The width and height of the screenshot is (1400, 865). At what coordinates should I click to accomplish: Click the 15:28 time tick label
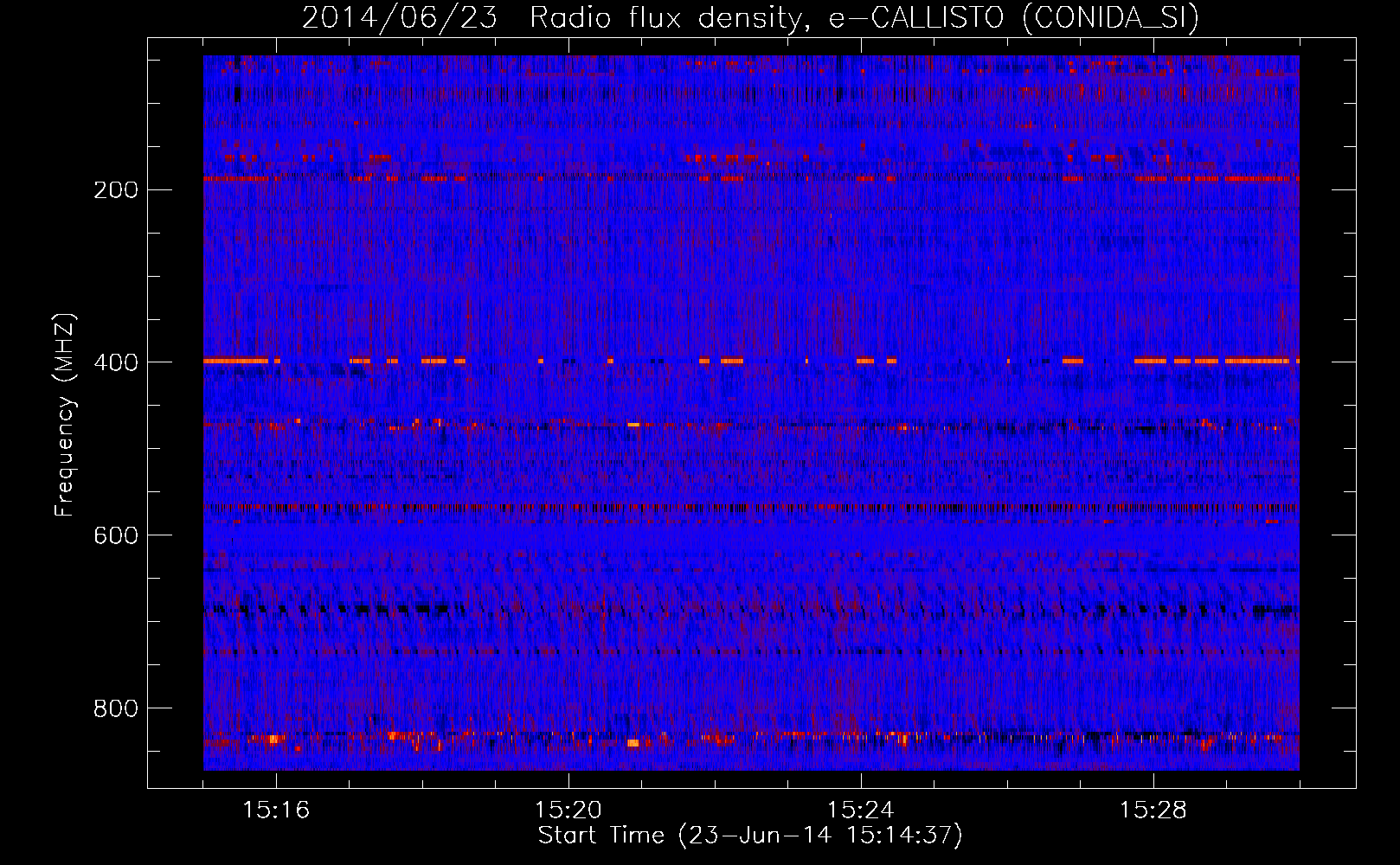(1153, 811)
